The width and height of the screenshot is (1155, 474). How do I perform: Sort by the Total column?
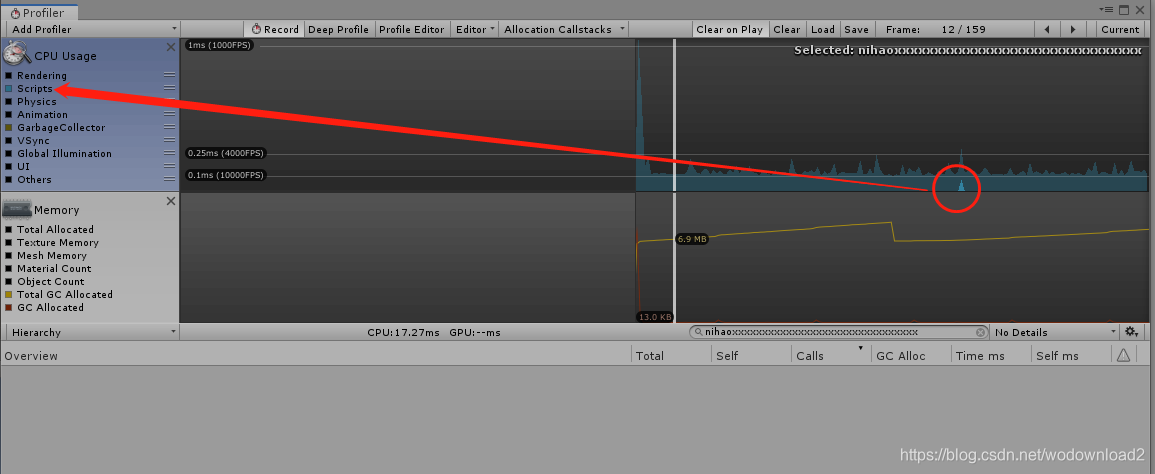coord(672,355)
